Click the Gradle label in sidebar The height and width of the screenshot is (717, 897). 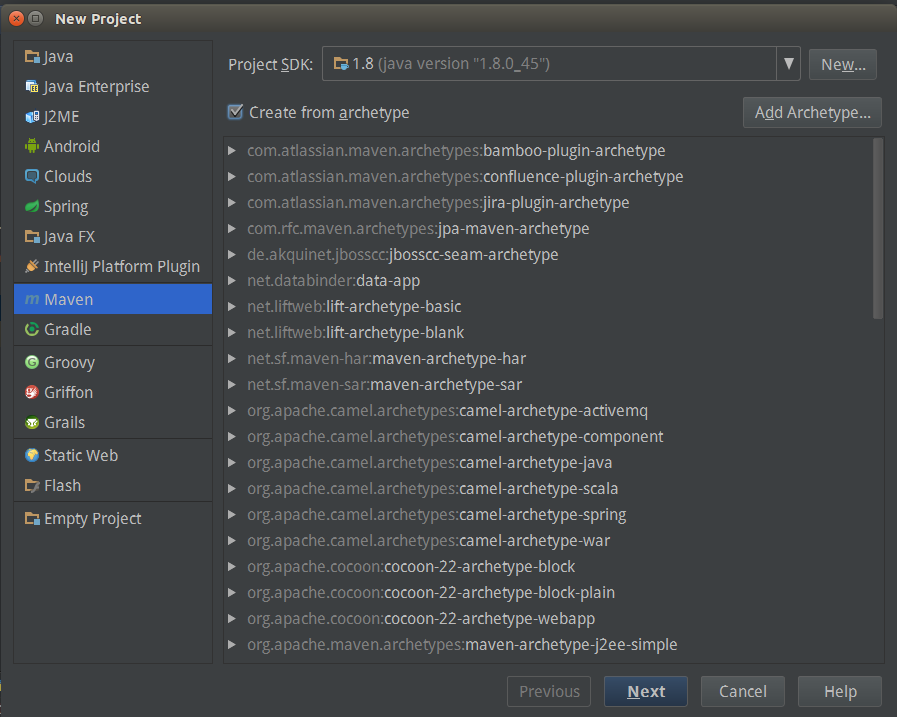(68, 330)
